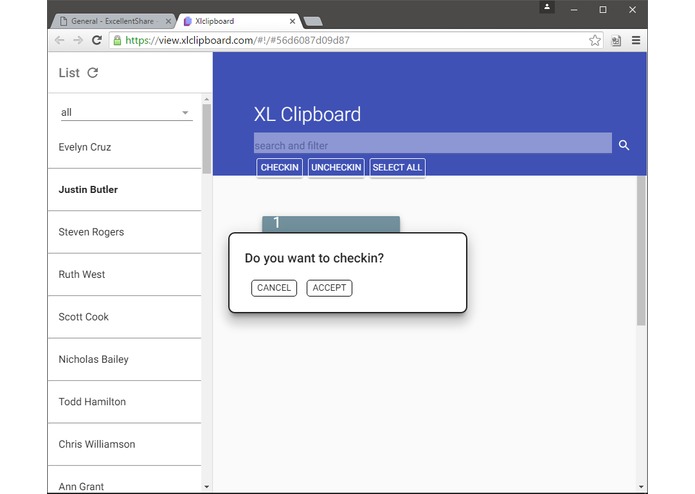Select Nicholas Bailey in the list

[x=125, y=359]
